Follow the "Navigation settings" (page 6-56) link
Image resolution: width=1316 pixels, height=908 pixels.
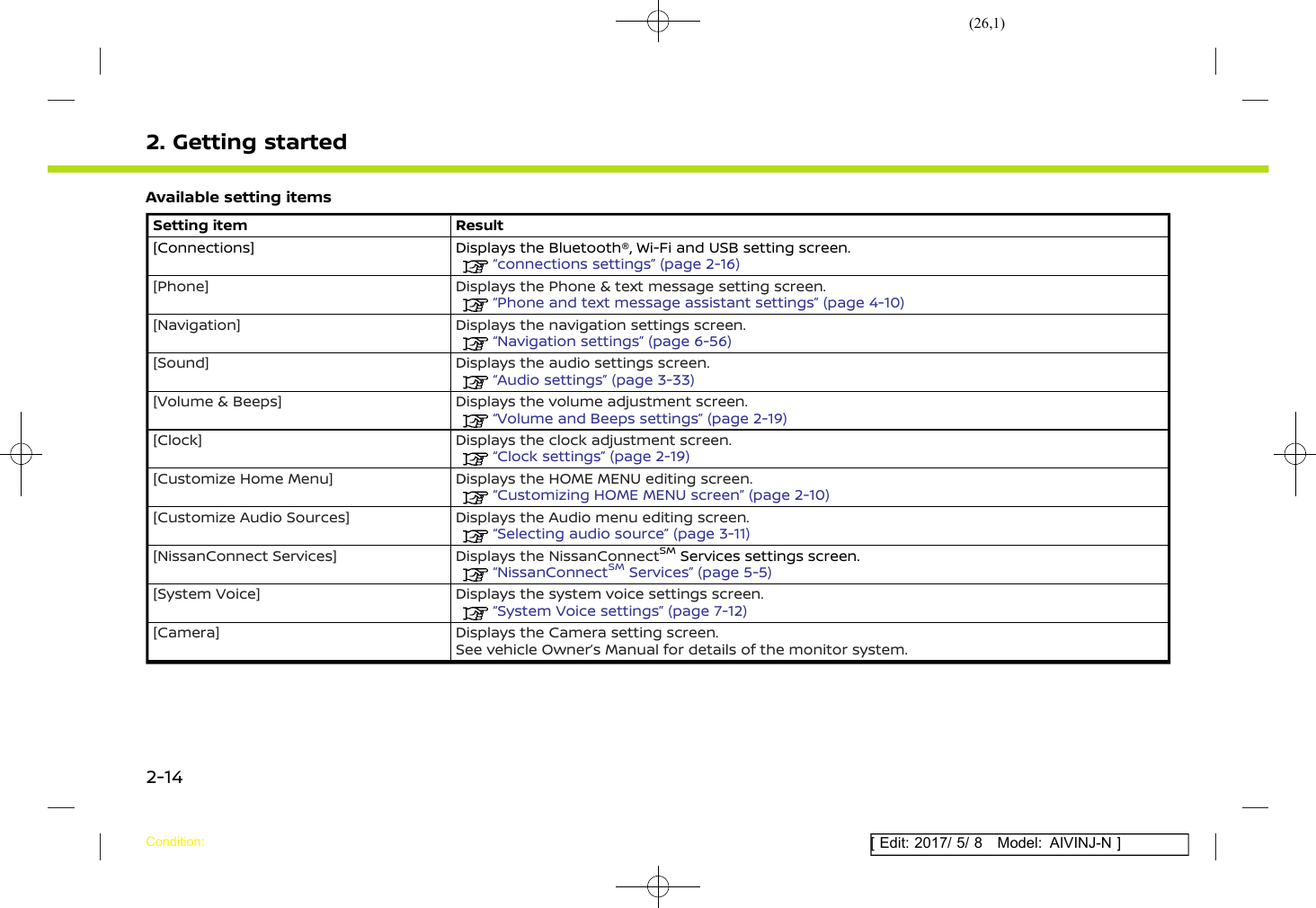coord(612,342)
